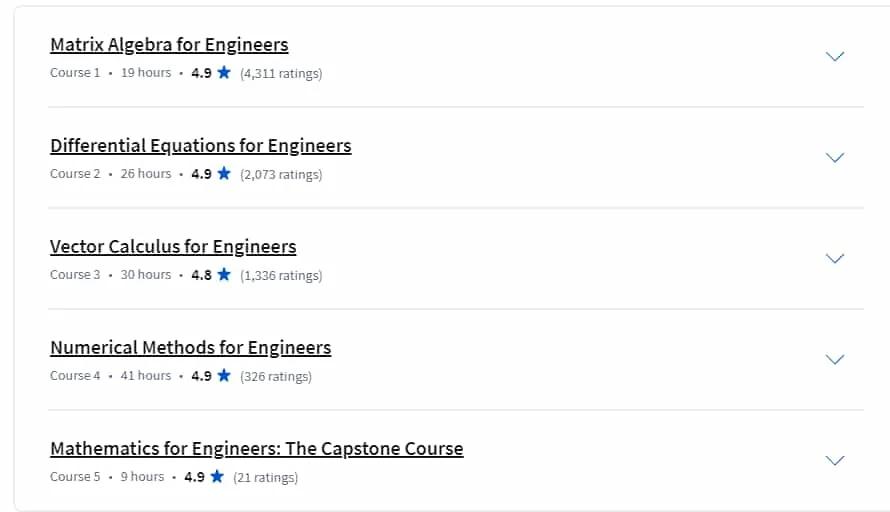Open the Matrix Algebra for Engineers link
Screen dimensions: 890x512
pos(169,45)
